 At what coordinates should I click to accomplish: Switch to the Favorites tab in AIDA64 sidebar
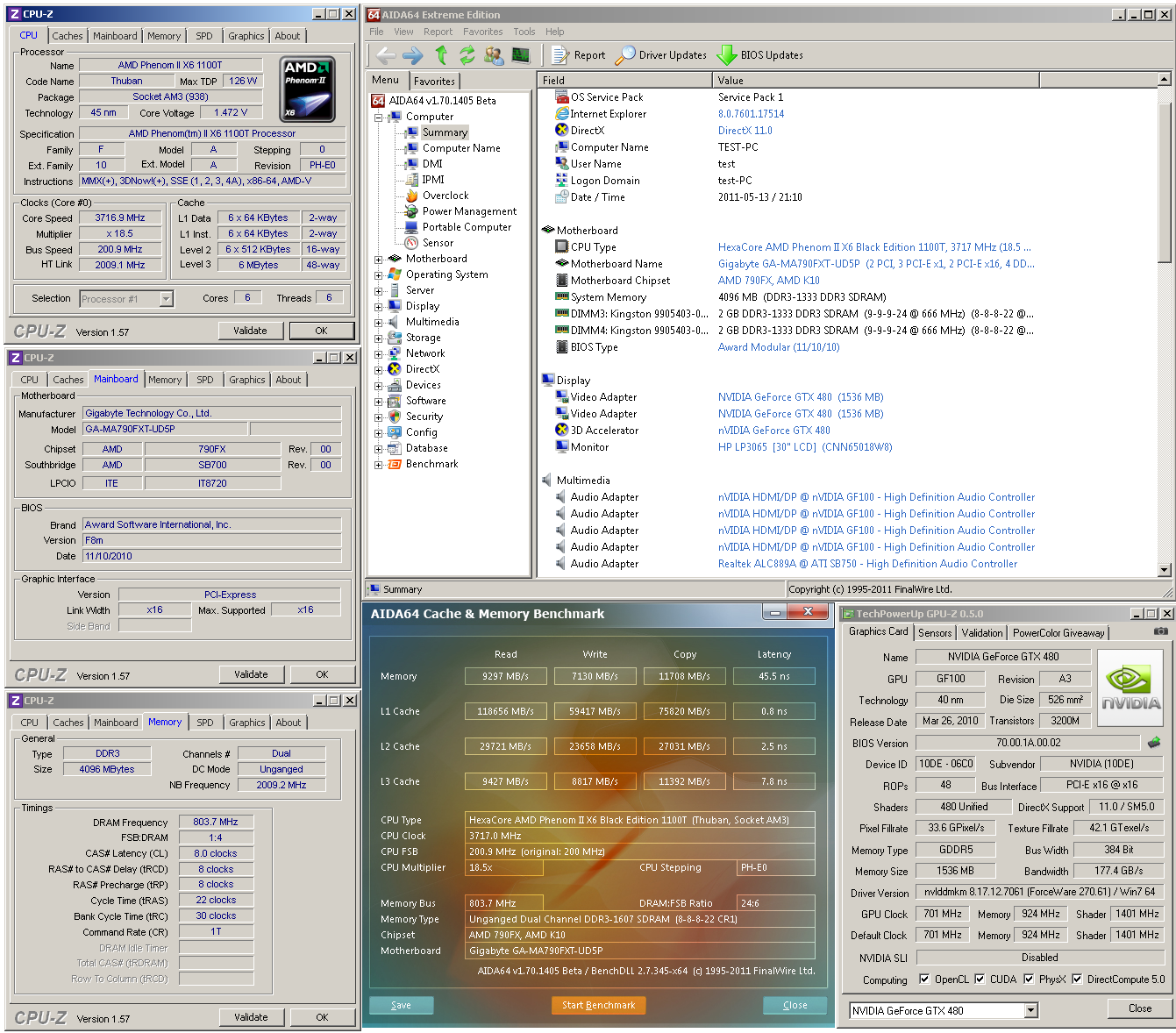(434, 81)
